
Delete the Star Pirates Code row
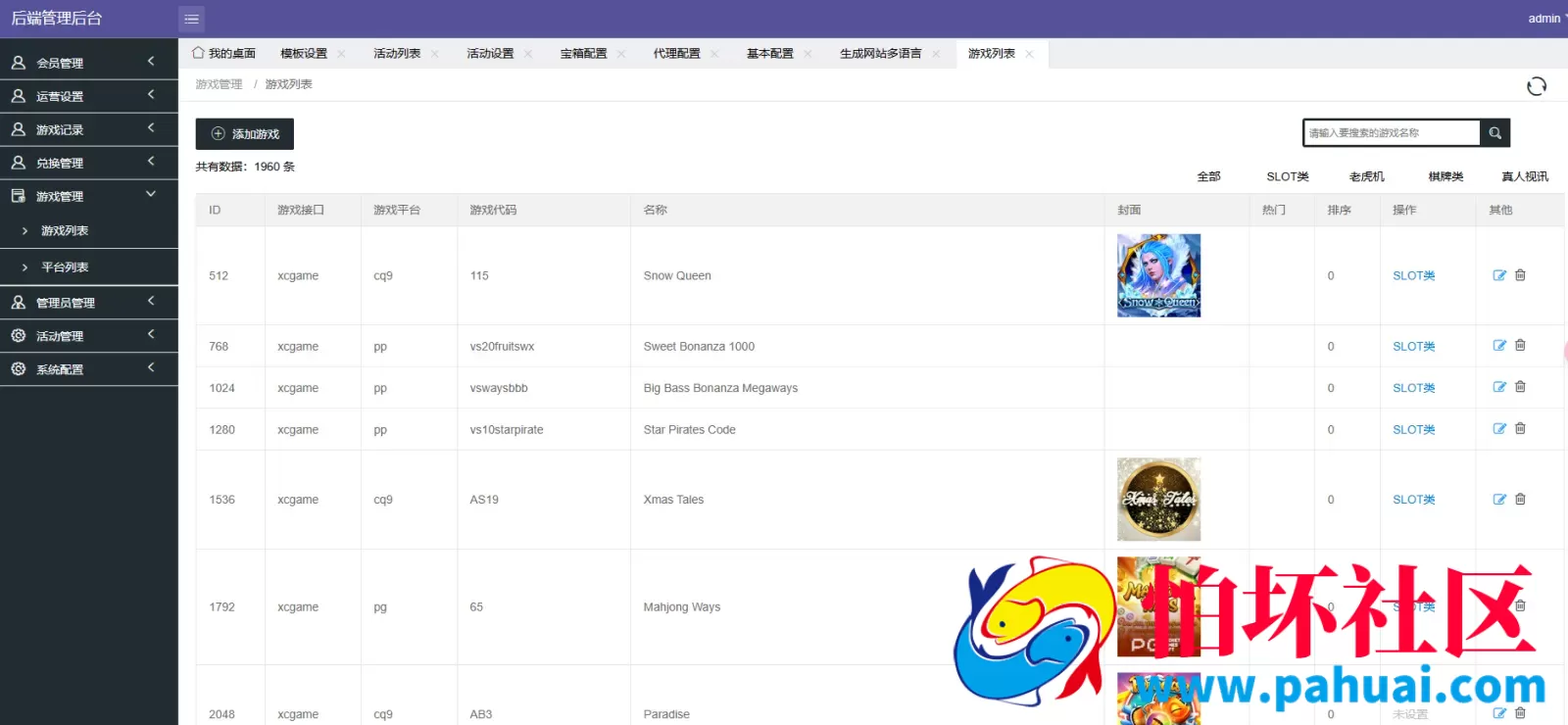[x=1520, y=429]
